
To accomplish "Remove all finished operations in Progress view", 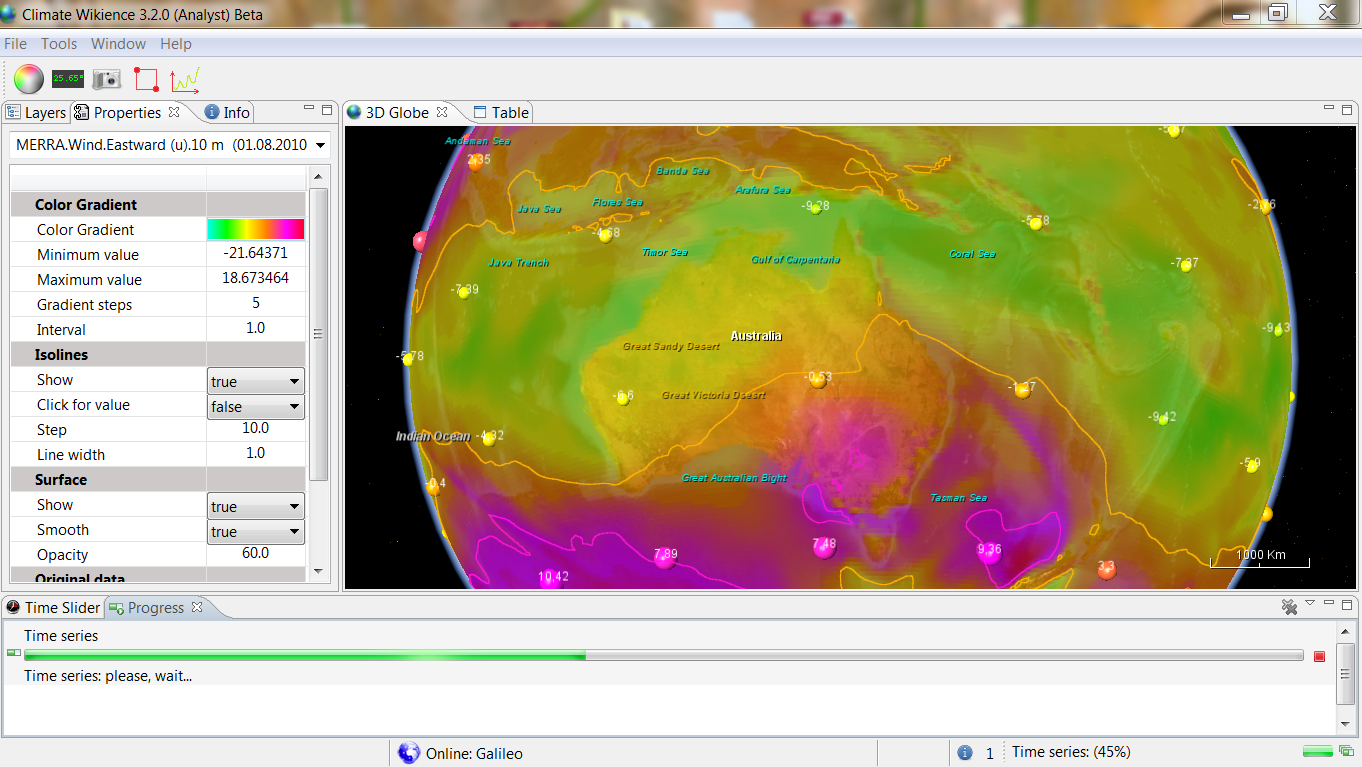I will [1289, 606].
